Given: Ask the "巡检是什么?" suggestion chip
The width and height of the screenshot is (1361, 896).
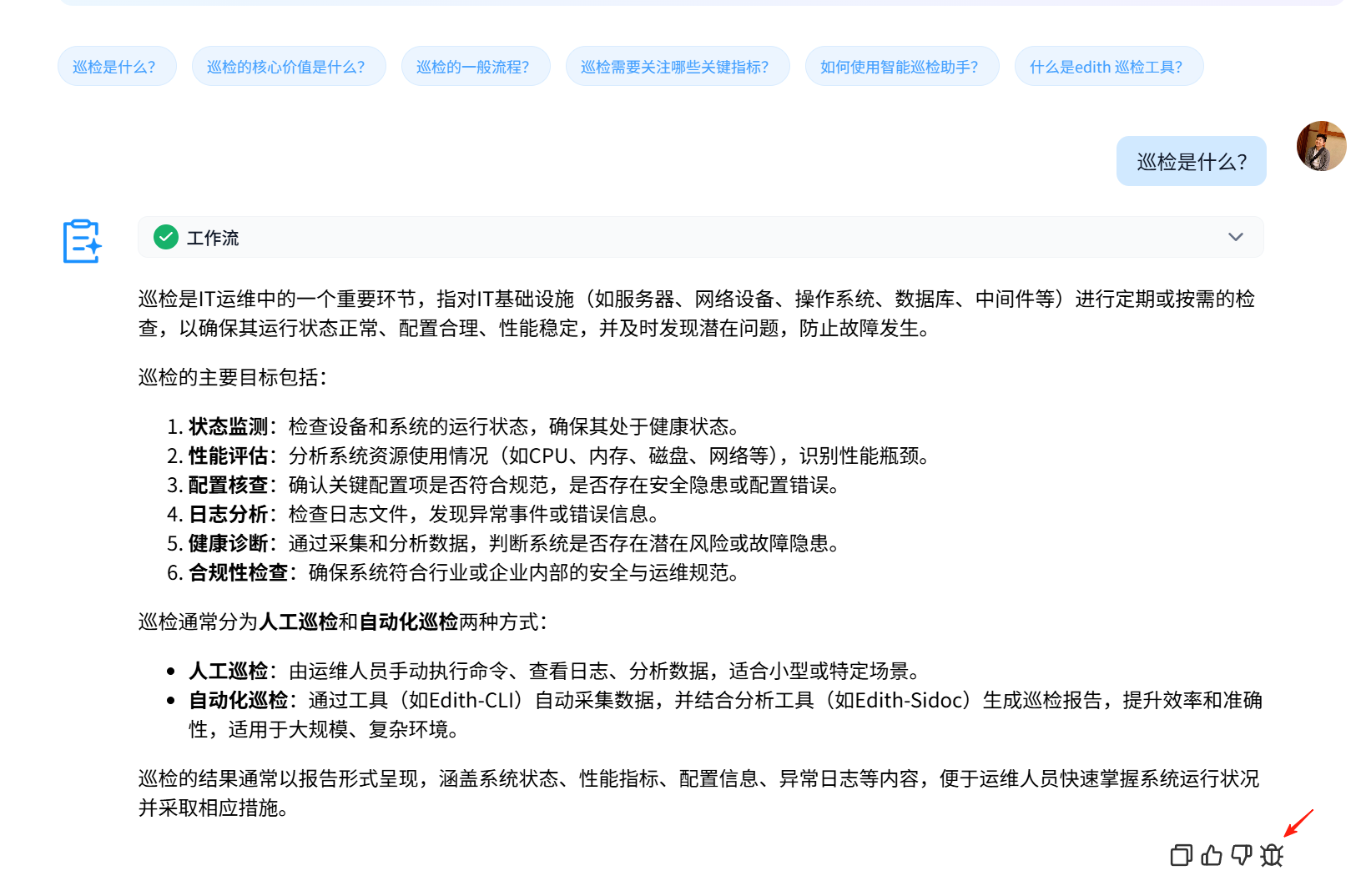Looking at the screenshot, I should pyautogui.click(x=117, y=66).
